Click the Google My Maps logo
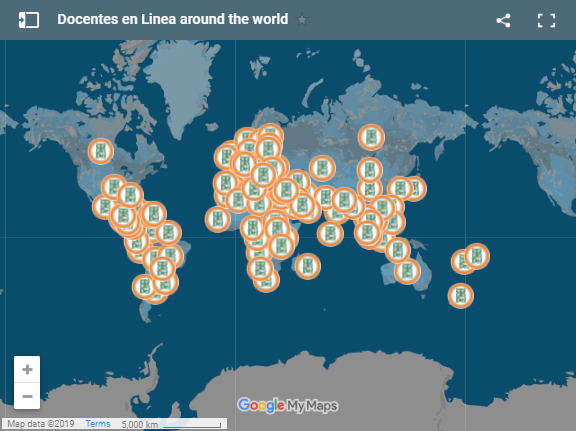 point(288,405)
